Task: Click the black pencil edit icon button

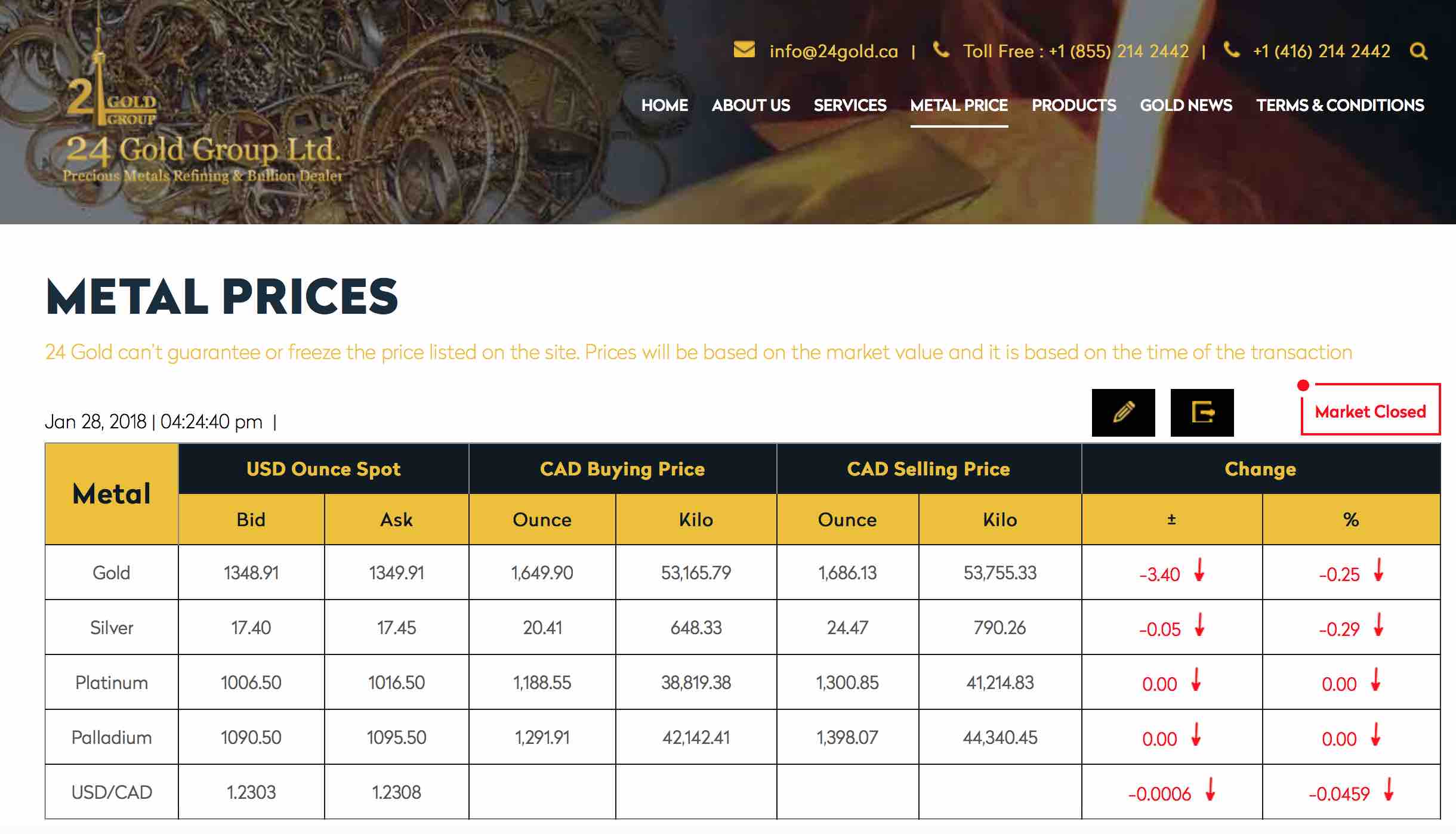Action: [1123, 412]
